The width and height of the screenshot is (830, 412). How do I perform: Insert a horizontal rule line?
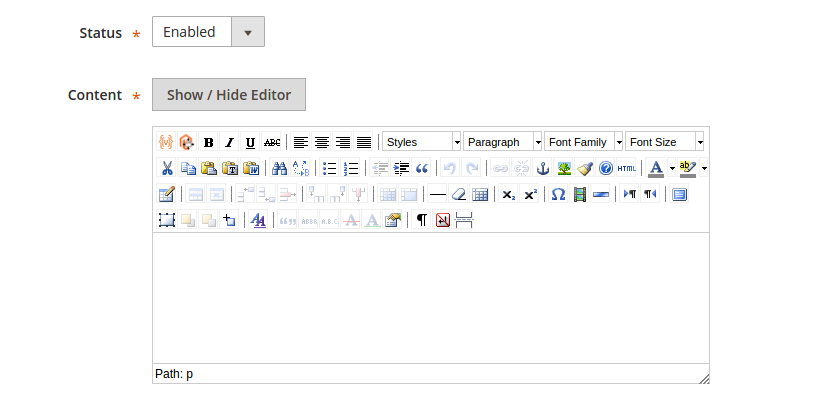point(437,194)
